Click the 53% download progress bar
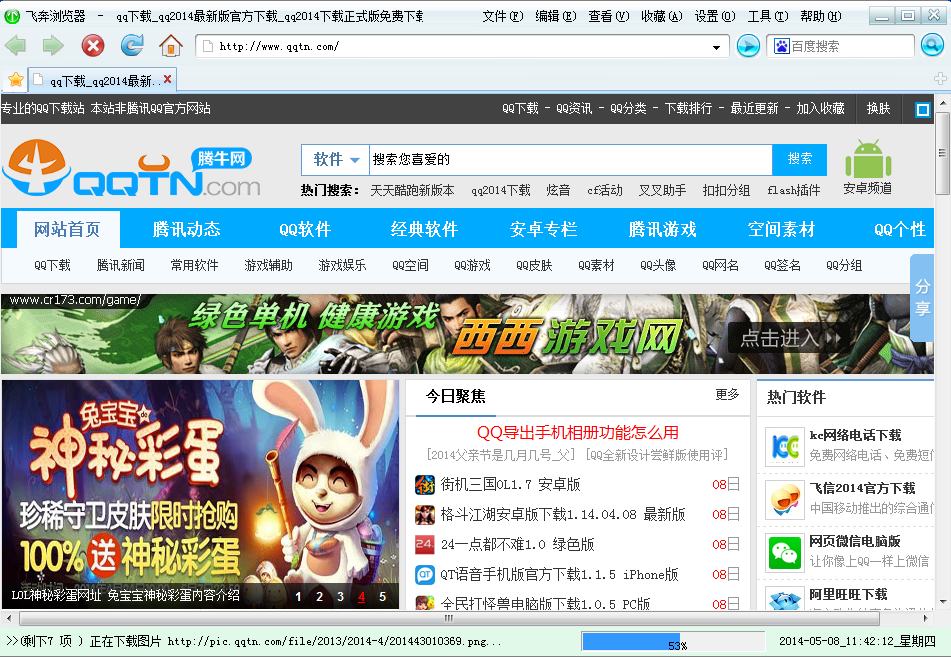The height and width of the screenshot is (657, 951). click(673, 641)
